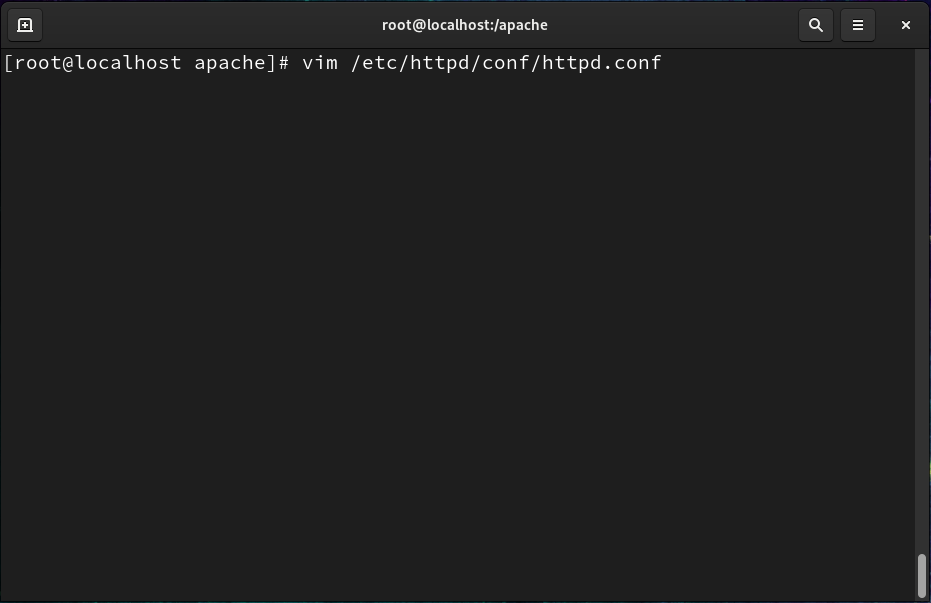
Task: Click localhost in the shell prompt
Action: click(128, 63)
